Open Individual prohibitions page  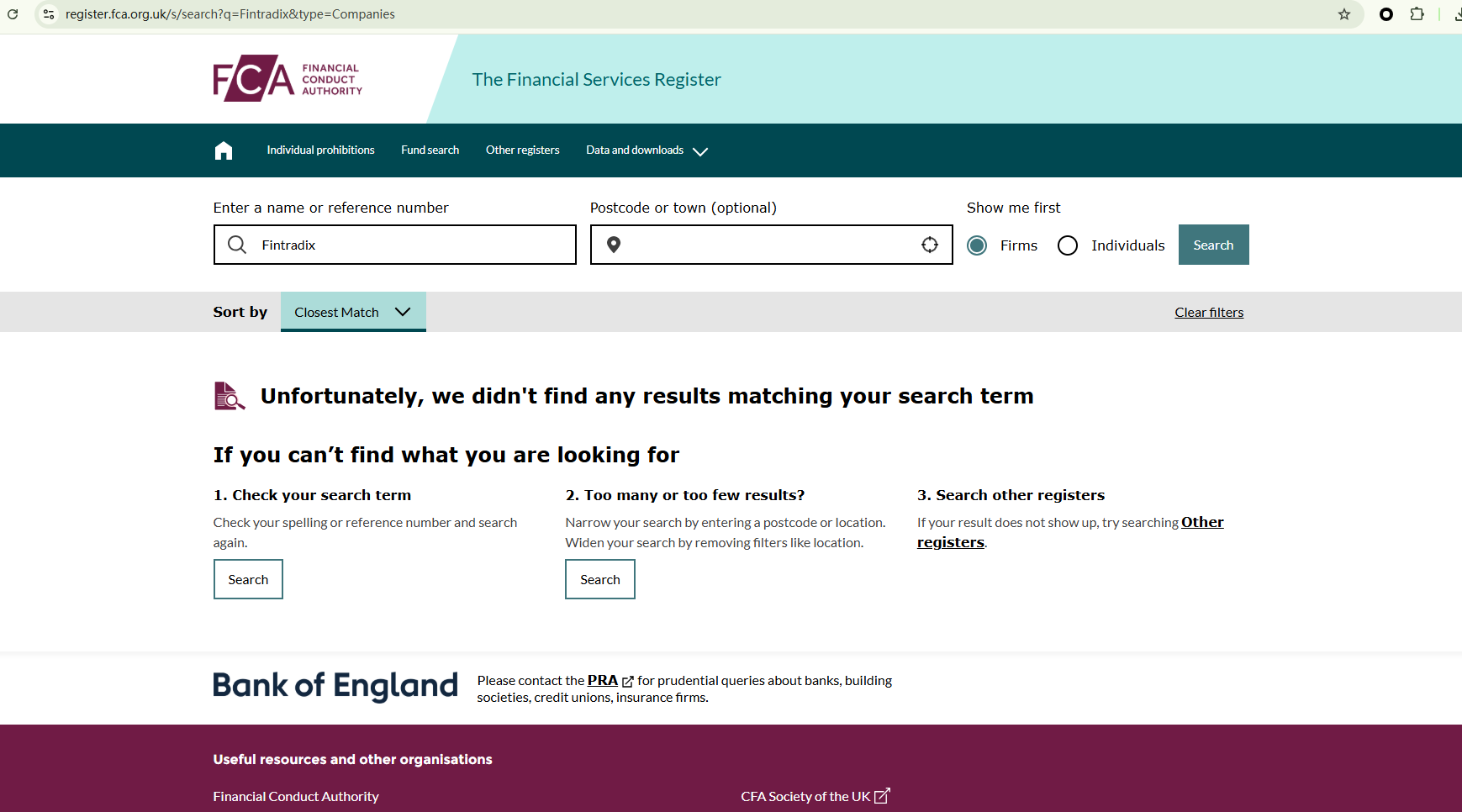coord(320,150)
